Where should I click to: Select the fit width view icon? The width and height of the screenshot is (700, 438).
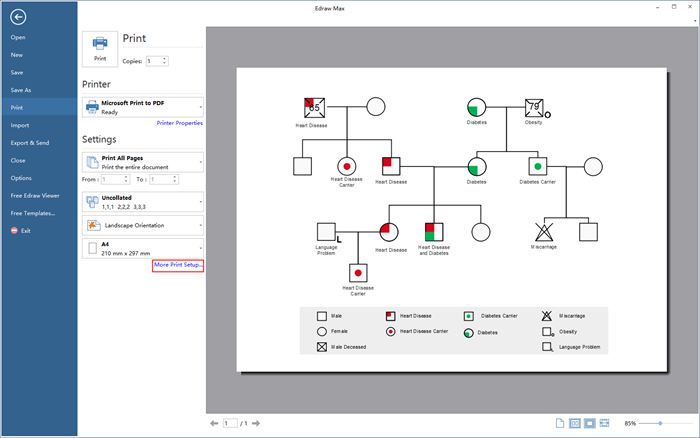coord(605,424)
